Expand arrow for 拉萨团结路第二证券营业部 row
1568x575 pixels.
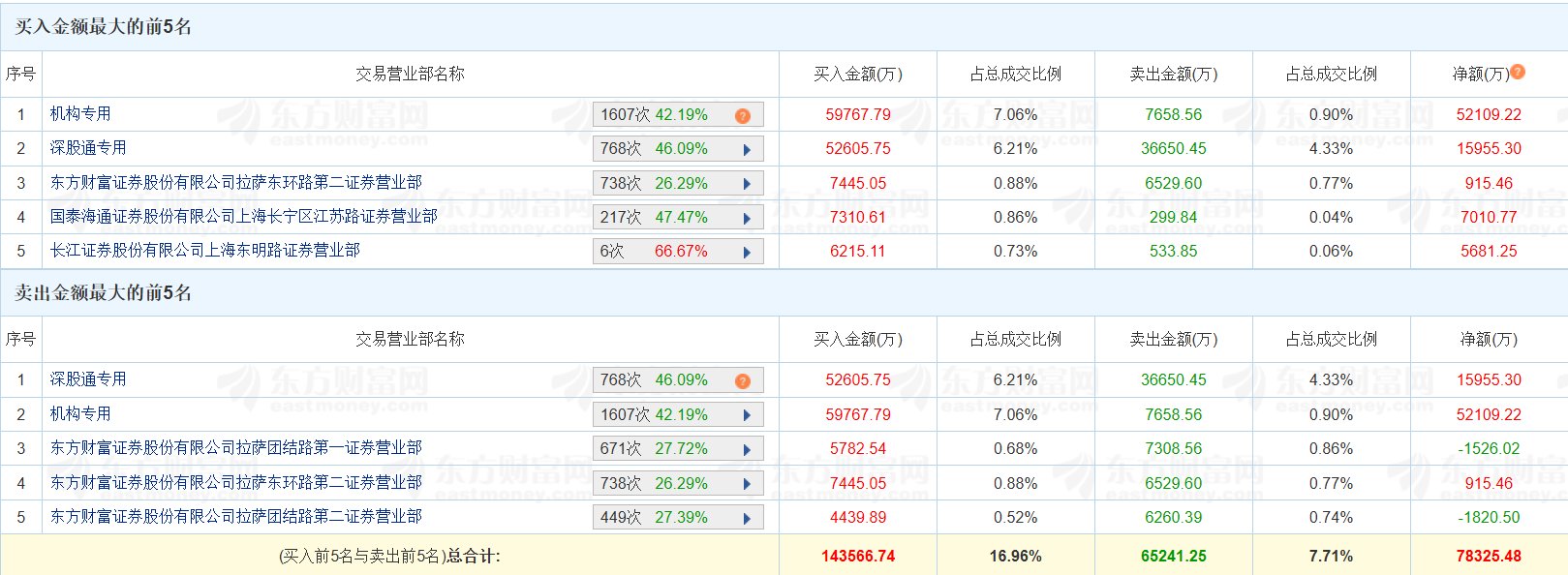747,519
